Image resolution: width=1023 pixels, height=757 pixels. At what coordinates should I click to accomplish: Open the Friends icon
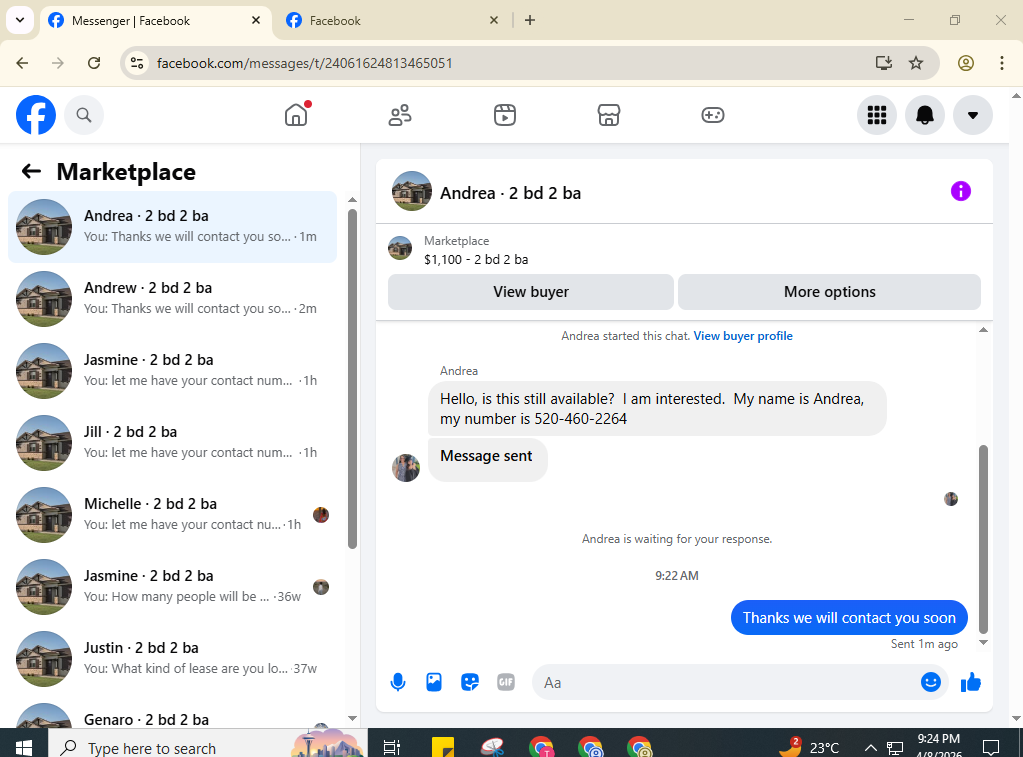click(x=400, y=115)
